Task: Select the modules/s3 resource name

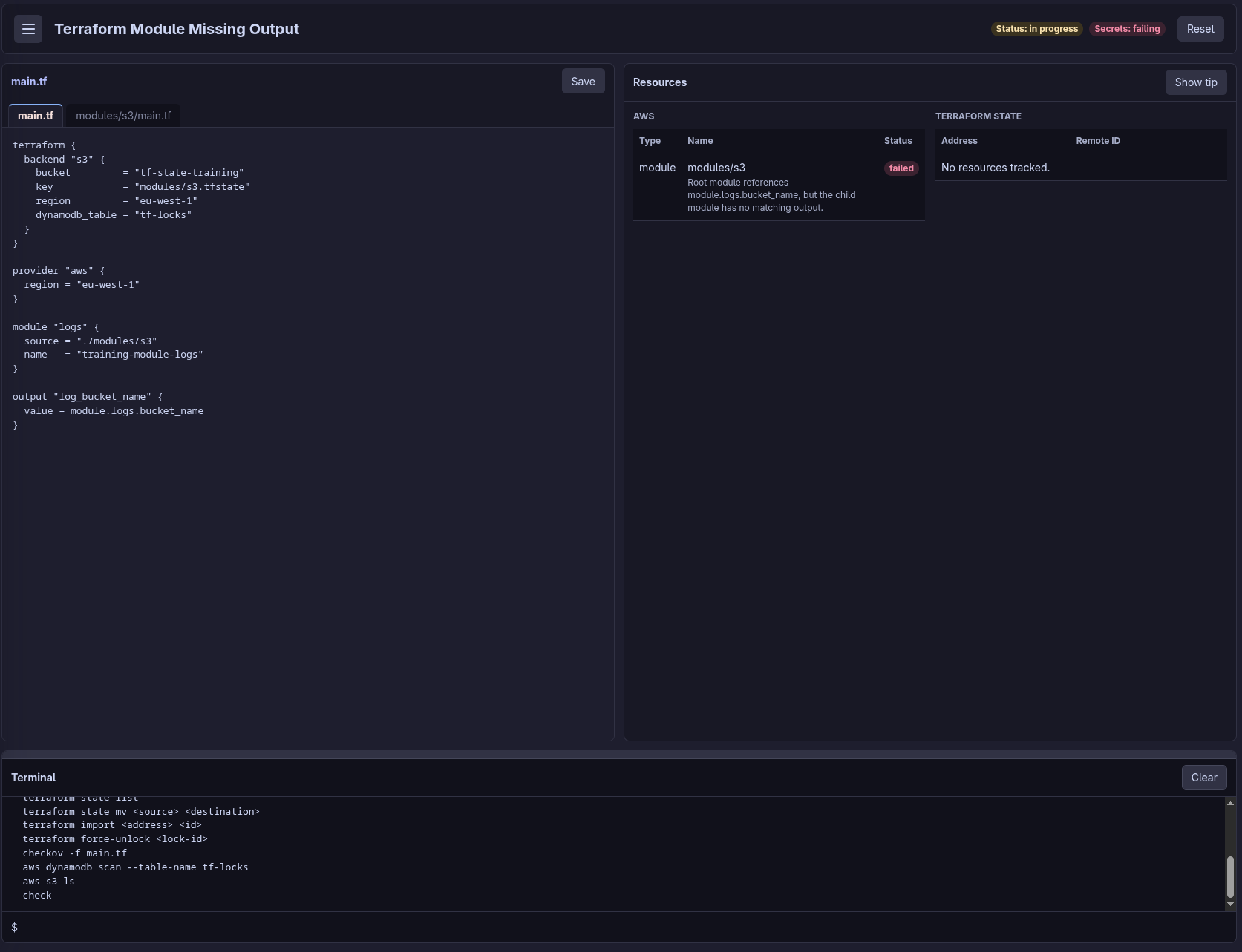Action: click(716, 168)
